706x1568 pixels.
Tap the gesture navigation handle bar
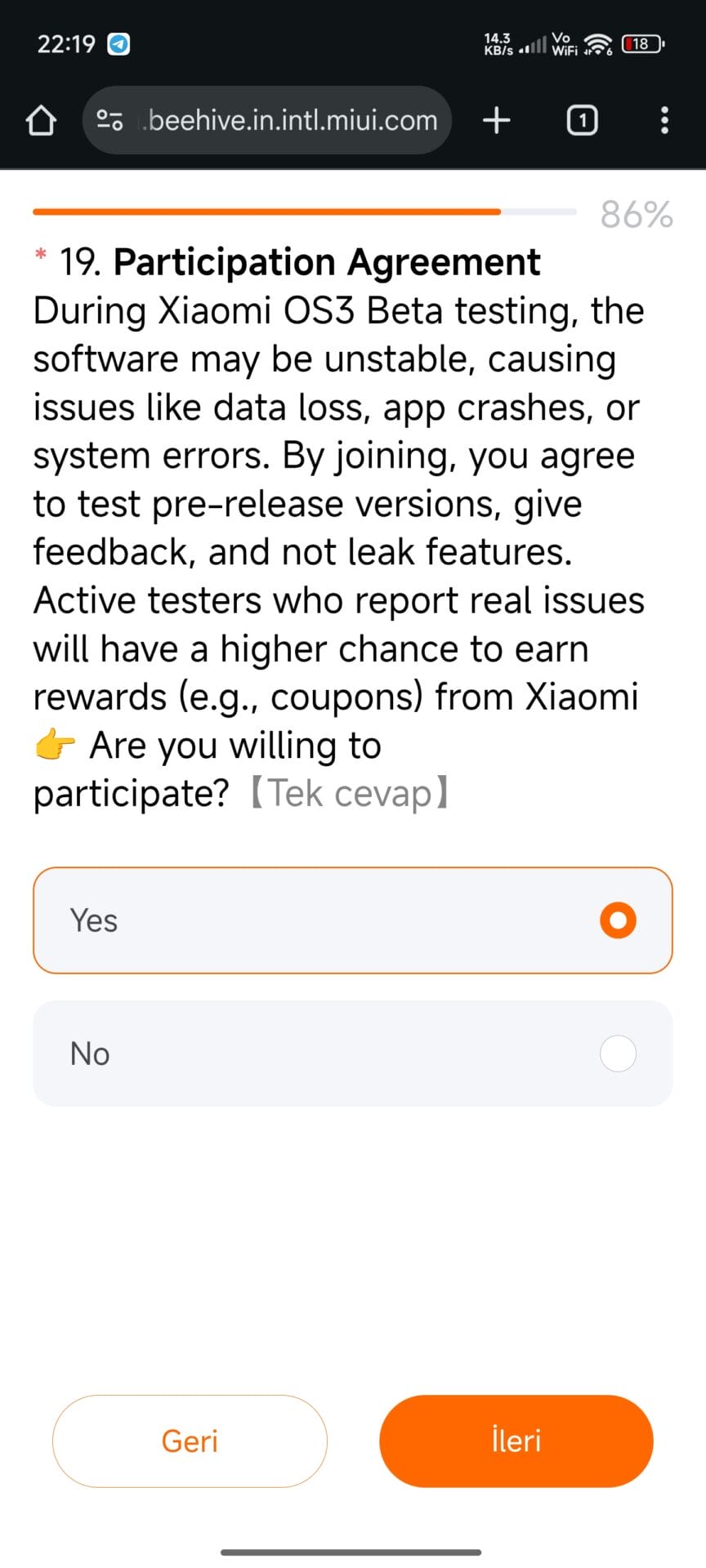click(x=351, y=1552)
